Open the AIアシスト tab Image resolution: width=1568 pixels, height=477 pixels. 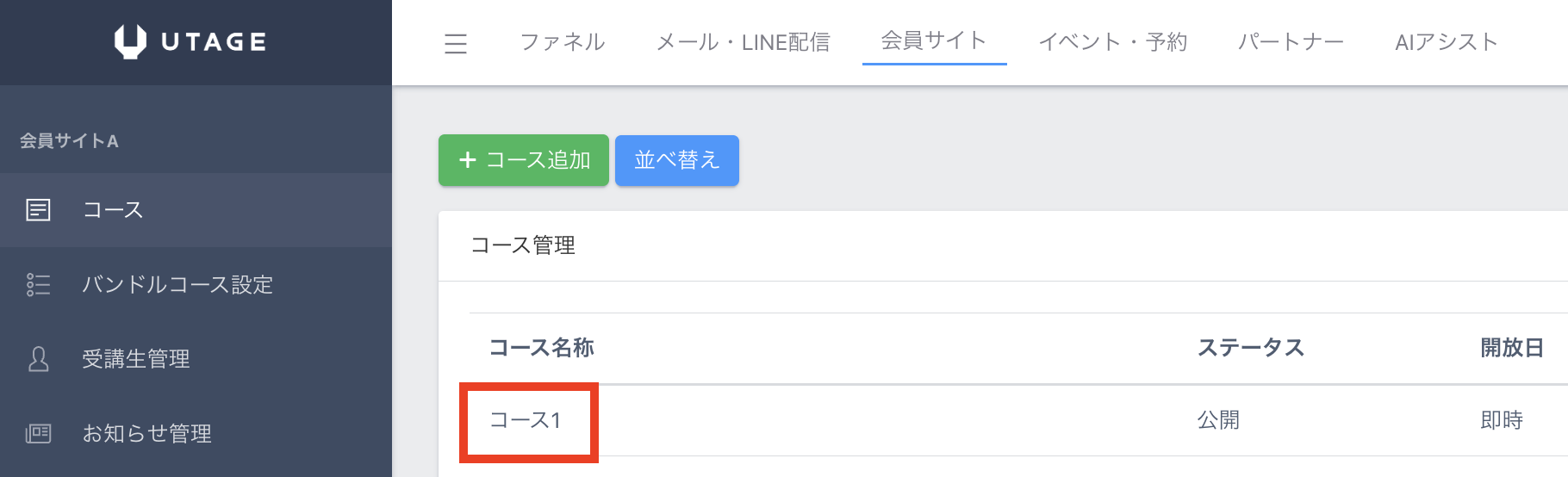tap(1446, 42)
